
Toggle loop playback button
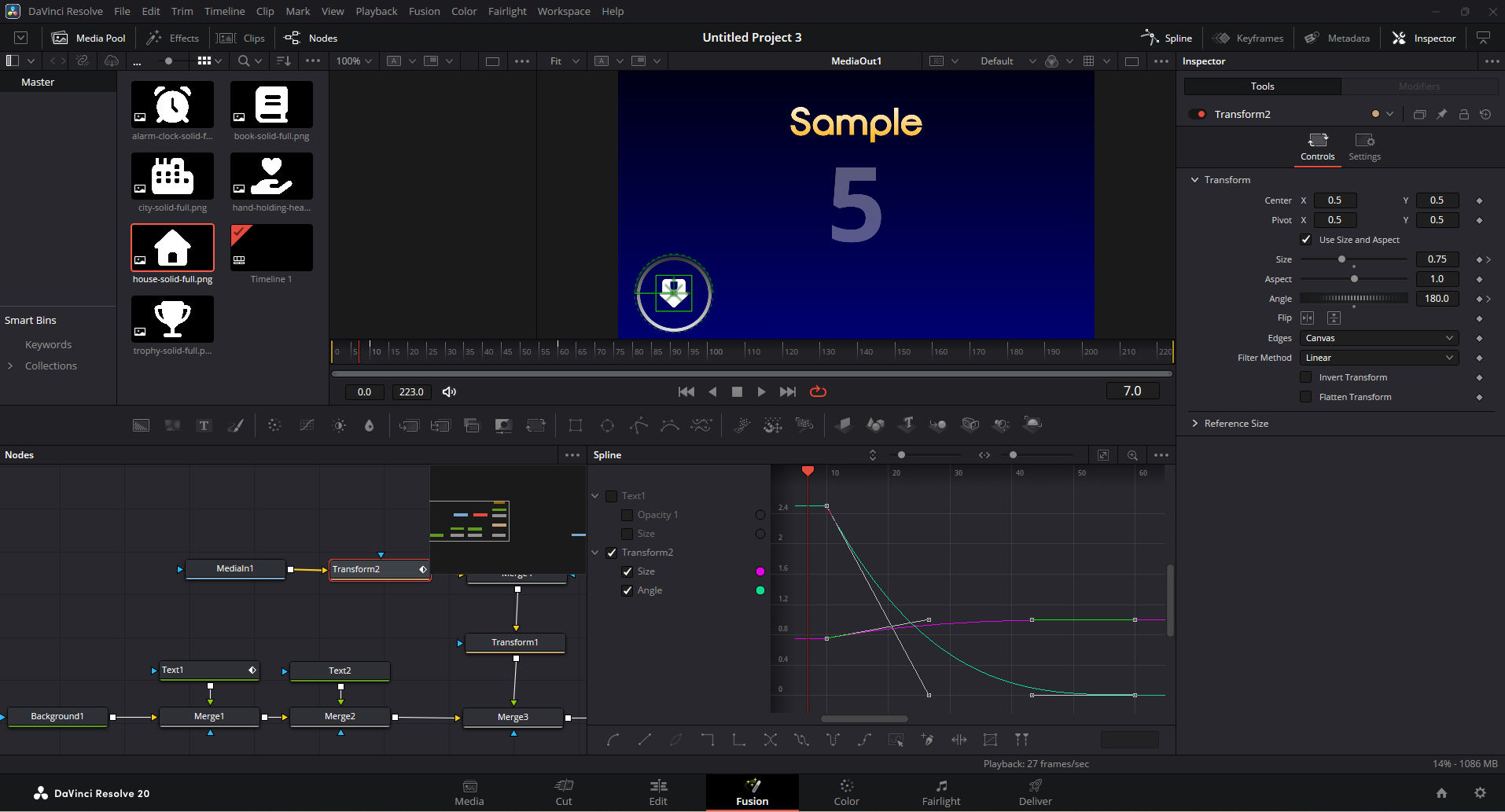818,391
